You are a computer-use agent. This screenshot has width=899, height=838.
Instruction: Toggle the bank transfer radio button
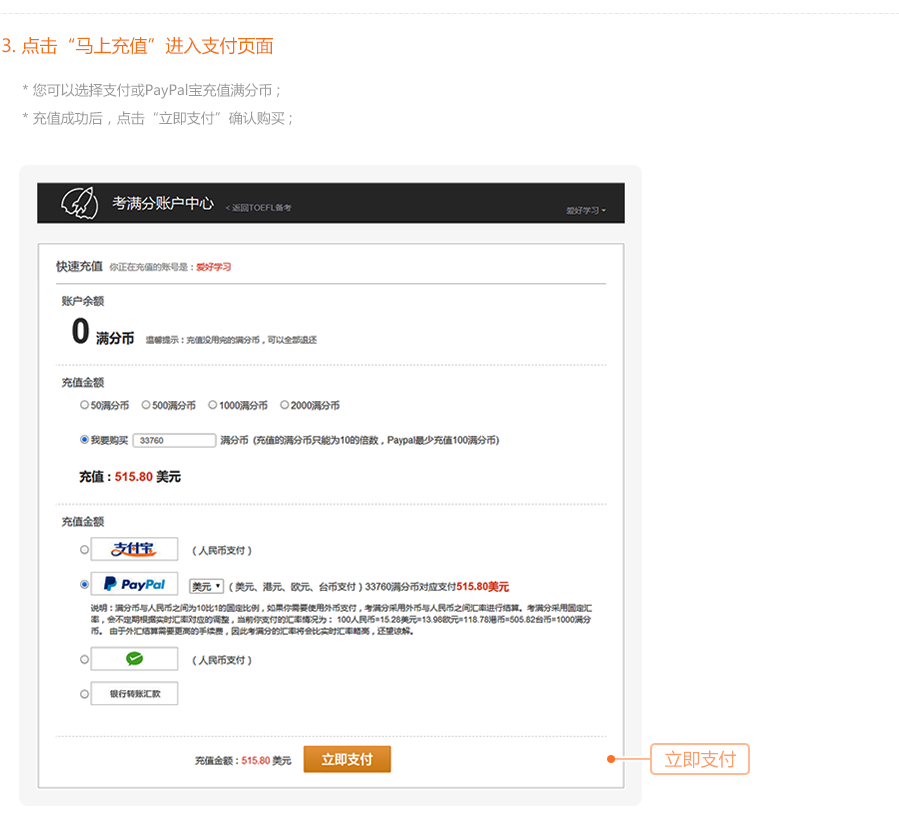coord(84,694)
